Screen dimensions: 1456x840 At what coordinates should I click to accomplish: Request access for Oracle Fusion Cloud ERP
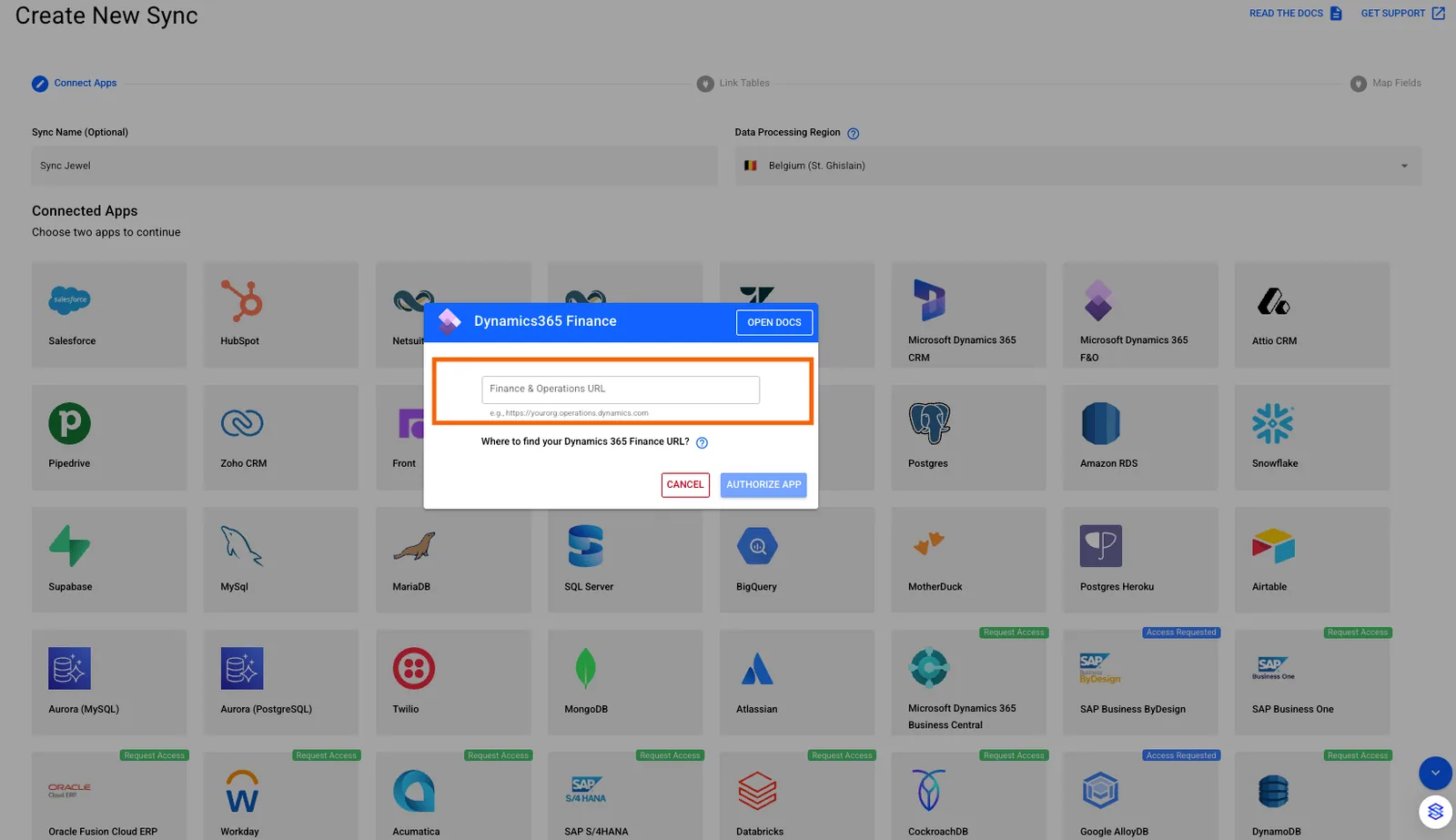154,755
